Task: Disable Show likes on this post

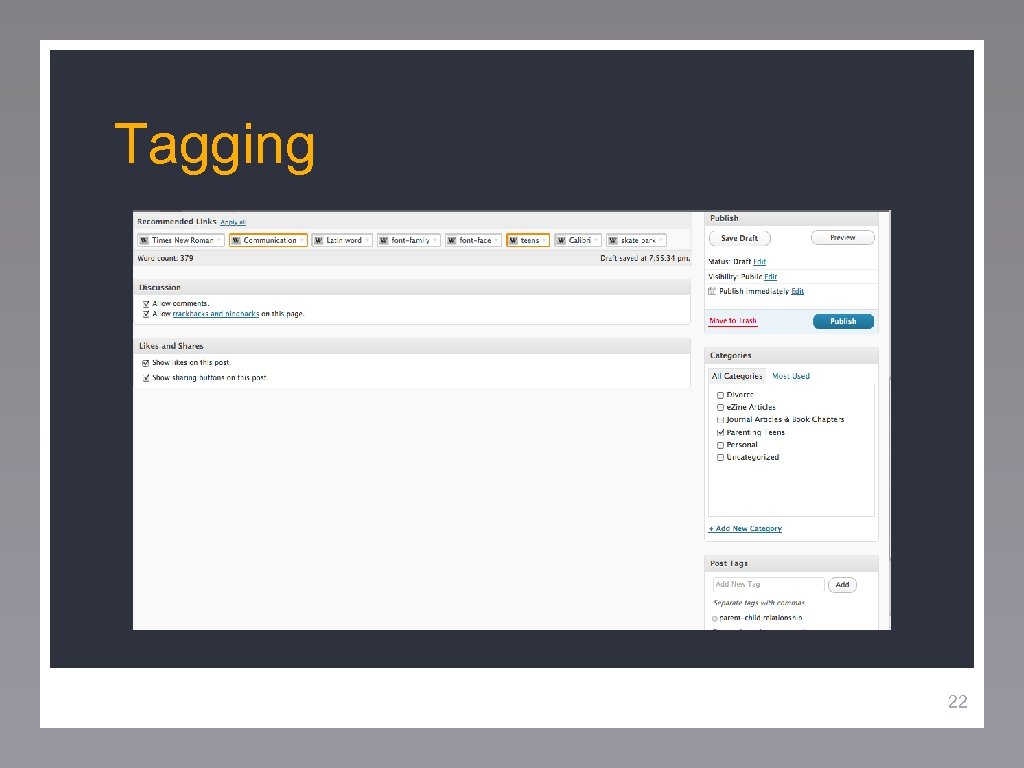Action: [145, 362]
